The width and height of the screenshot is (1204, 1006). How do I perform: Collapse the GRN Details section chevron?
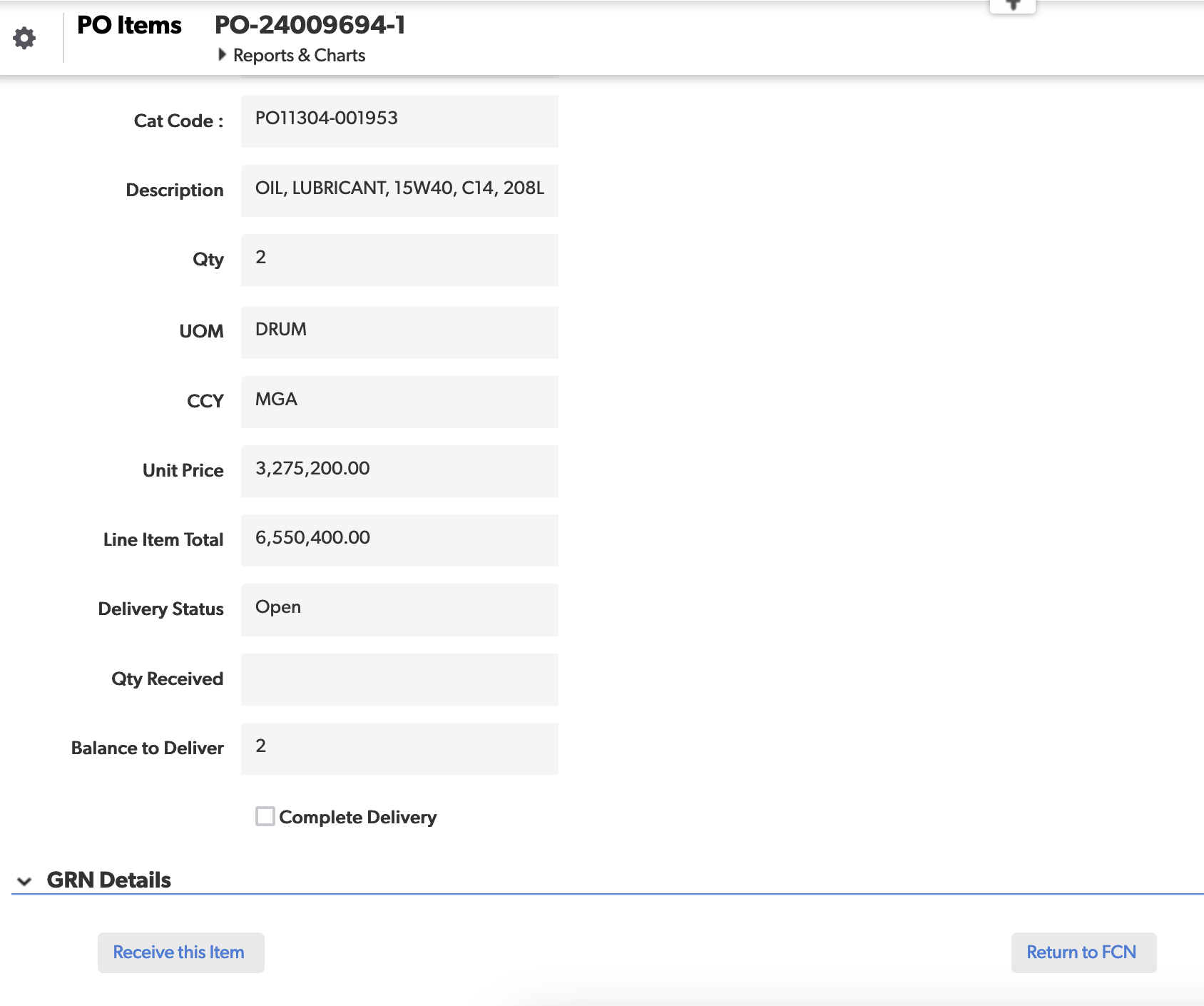point(24,881)
